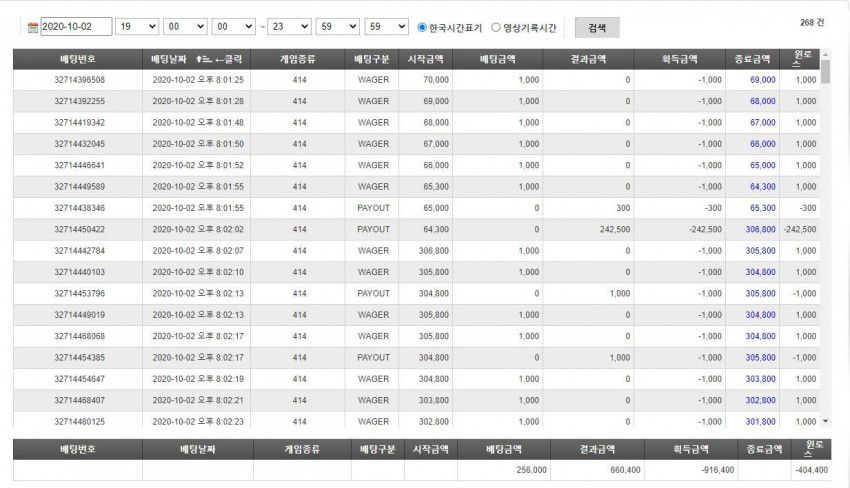
Task: Click ending amount link 302,800
Action: click(761, 400)
